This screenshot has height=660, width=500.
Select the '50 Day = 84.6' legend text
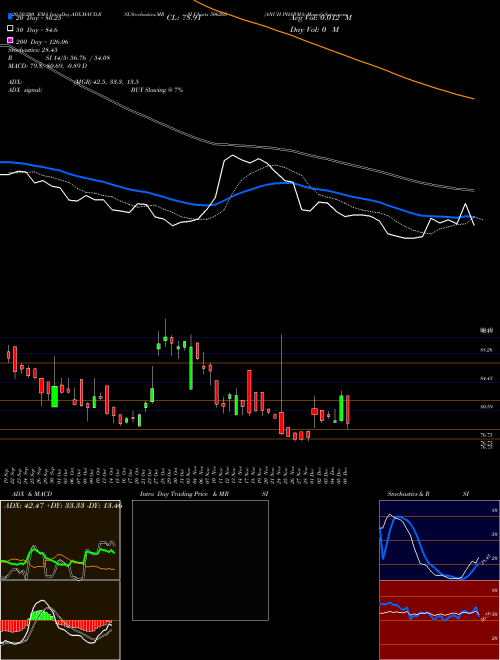tap(37, 30)
